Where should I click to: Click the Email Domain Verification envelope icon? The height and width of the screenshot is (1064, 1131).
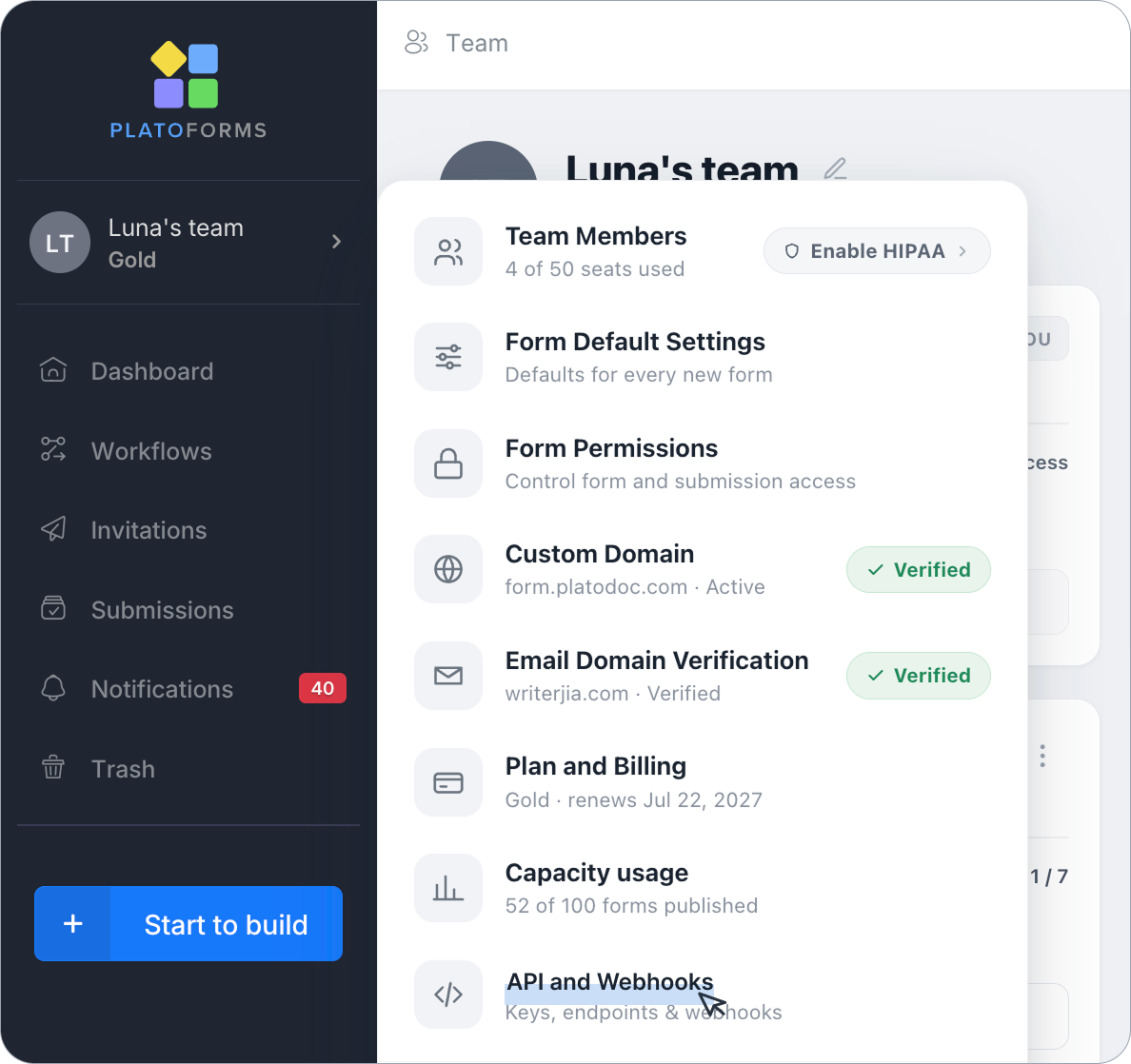pos(448,676)
